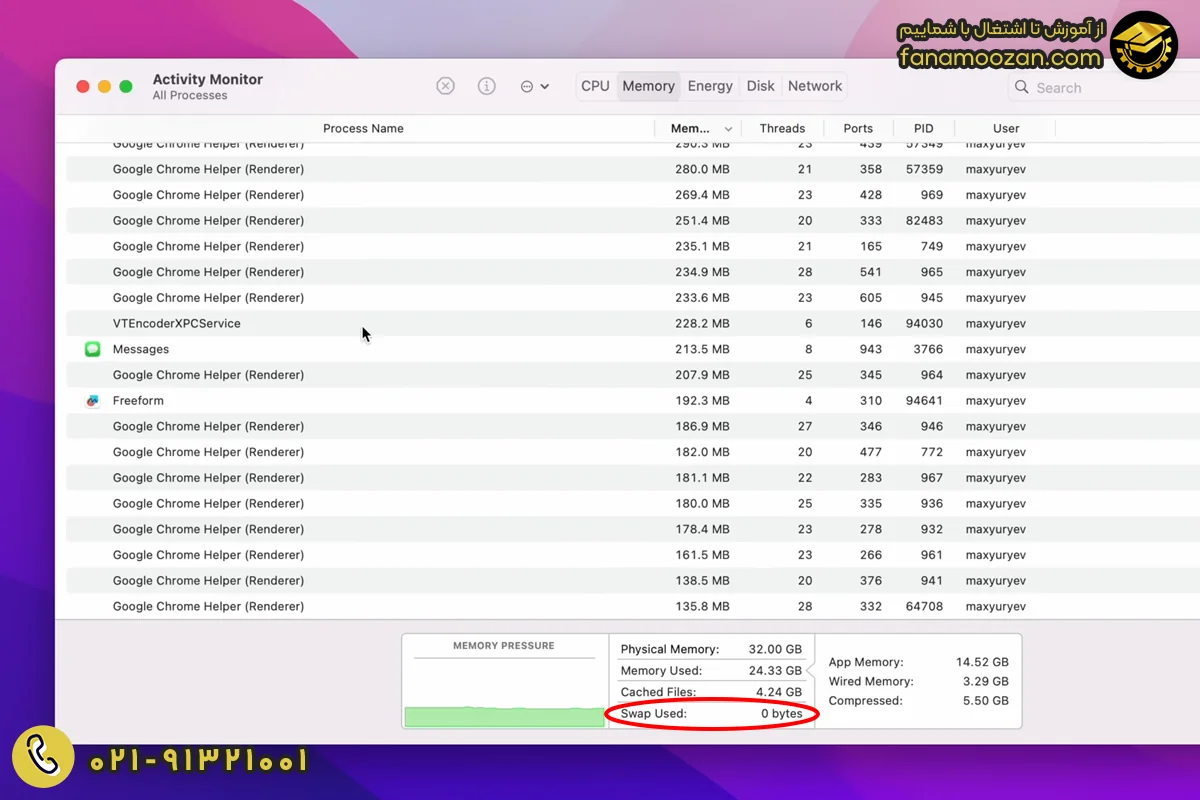The width and height of the screenshot is (1200, 800).
Task: Click the Wired Memory 3.29 GB value
Action: tap(986, 681)
